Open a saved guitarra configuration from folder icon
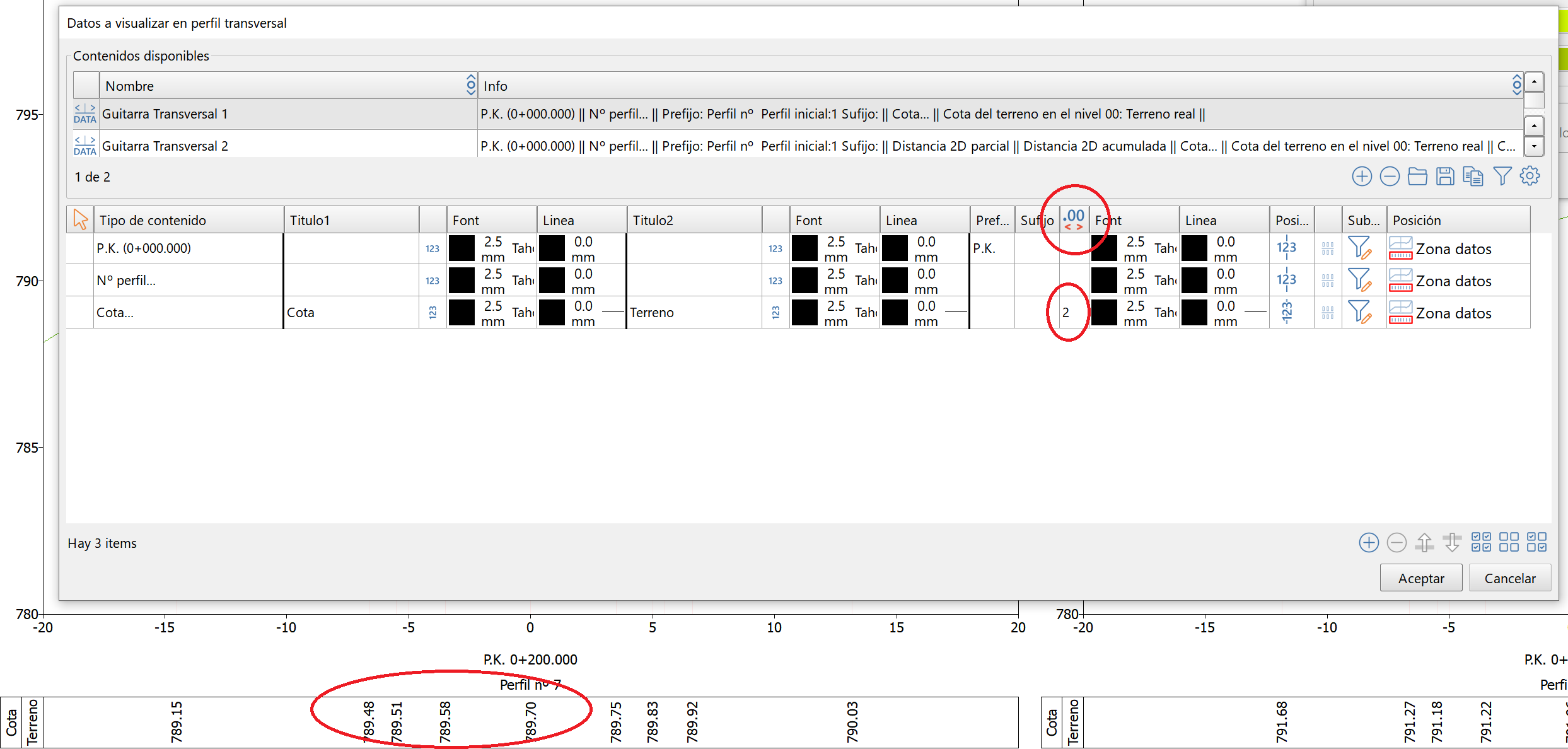The height and width of the screenshot is (749, 1568). 1417,177
